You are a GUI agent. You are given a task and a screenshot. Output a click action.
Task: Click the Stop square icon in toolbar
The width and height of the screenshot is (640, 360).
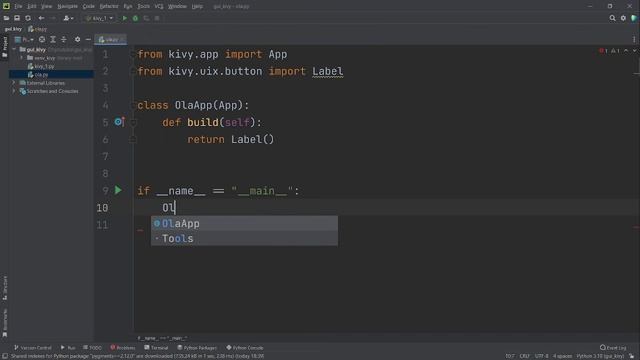point(157,18)
